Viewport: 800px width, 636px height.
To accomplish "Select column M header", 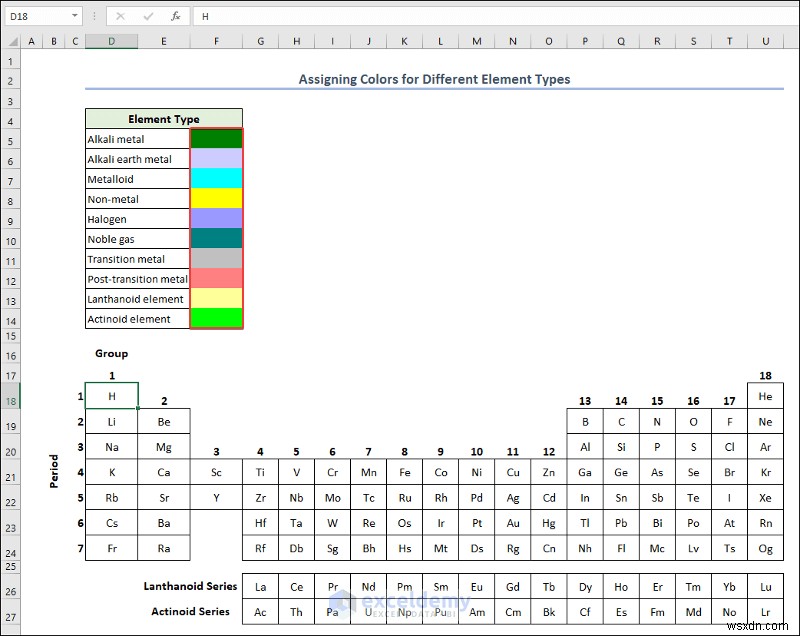I will pyautogui.click(x=477, y=41).
